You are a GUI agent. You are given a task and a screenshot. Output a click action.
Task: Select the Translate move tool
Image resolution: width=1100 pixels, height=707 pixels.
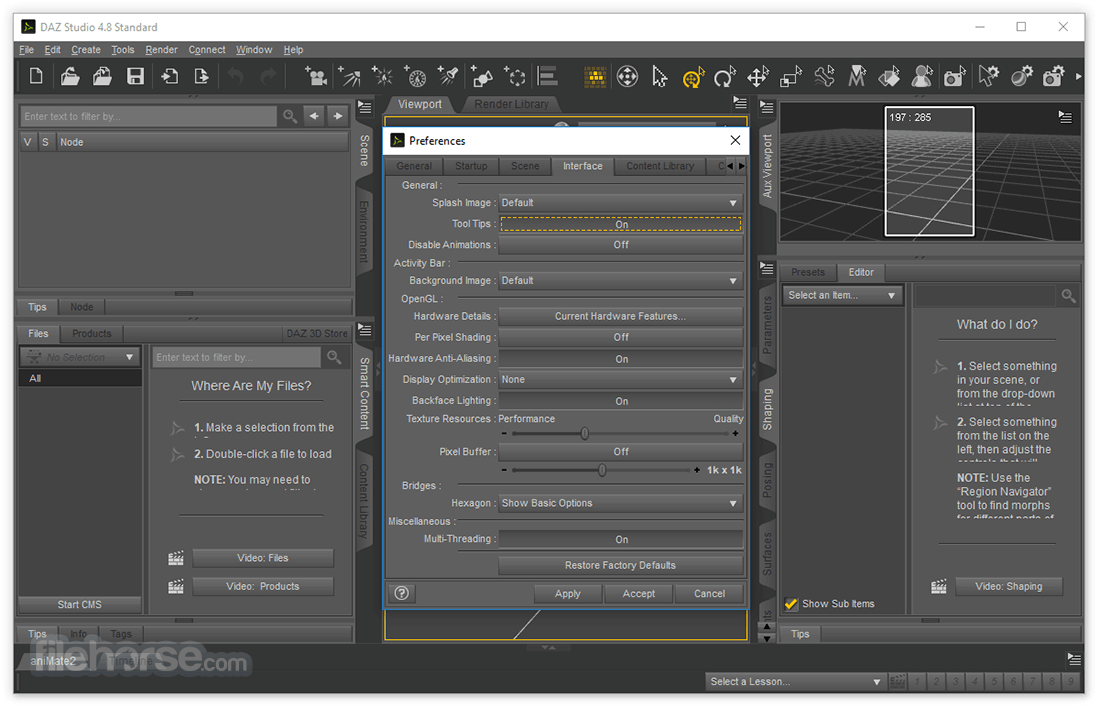point(758,76)
